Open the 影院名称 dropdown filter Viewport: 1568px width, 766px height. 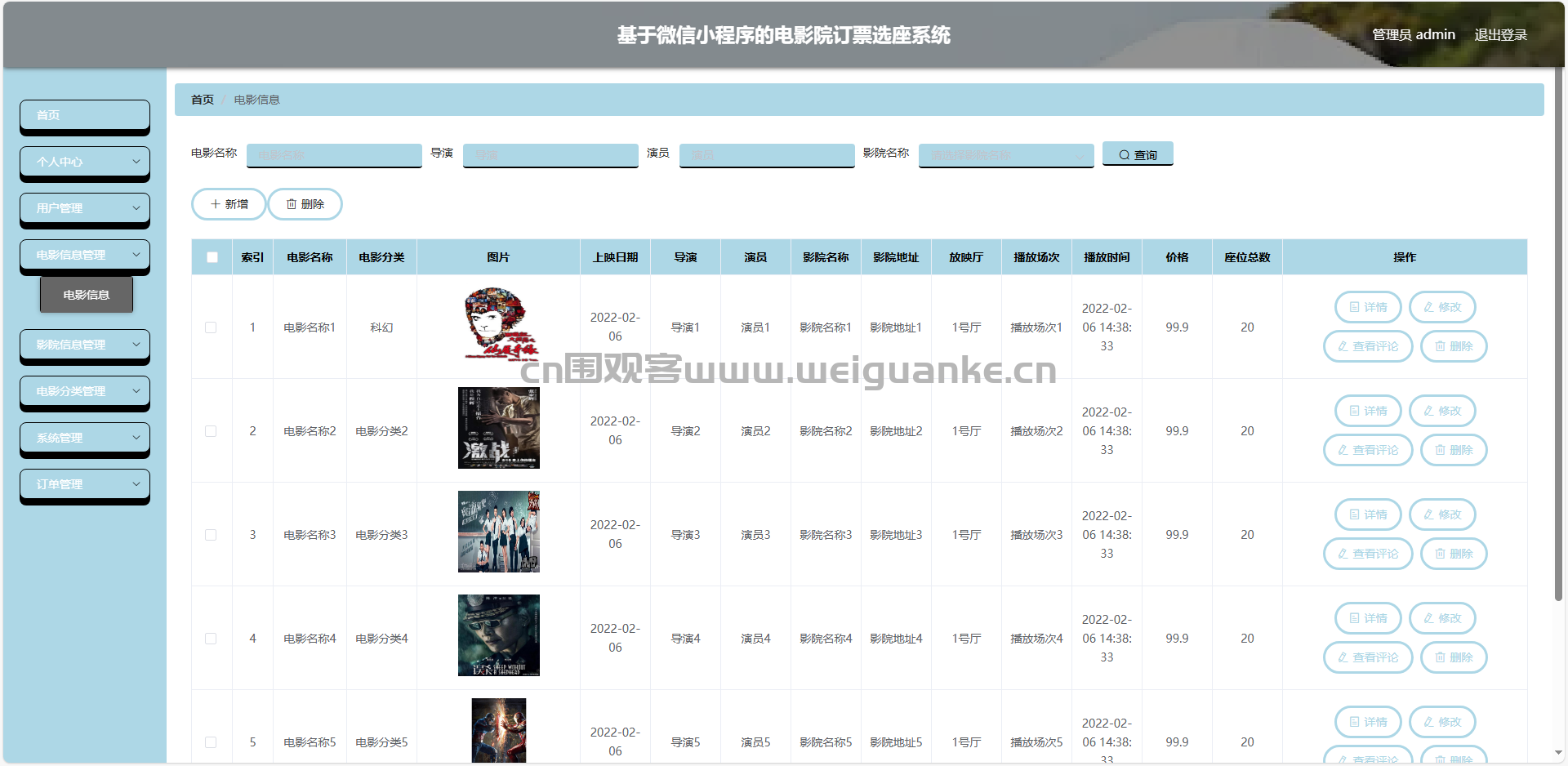click(x=1005, y=155)
